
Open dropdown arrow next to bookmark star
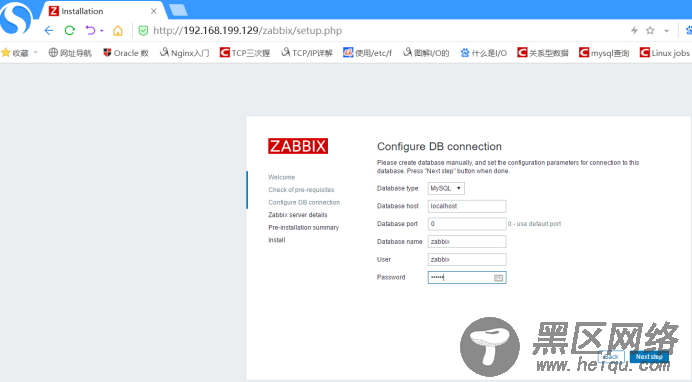(666, 31)
